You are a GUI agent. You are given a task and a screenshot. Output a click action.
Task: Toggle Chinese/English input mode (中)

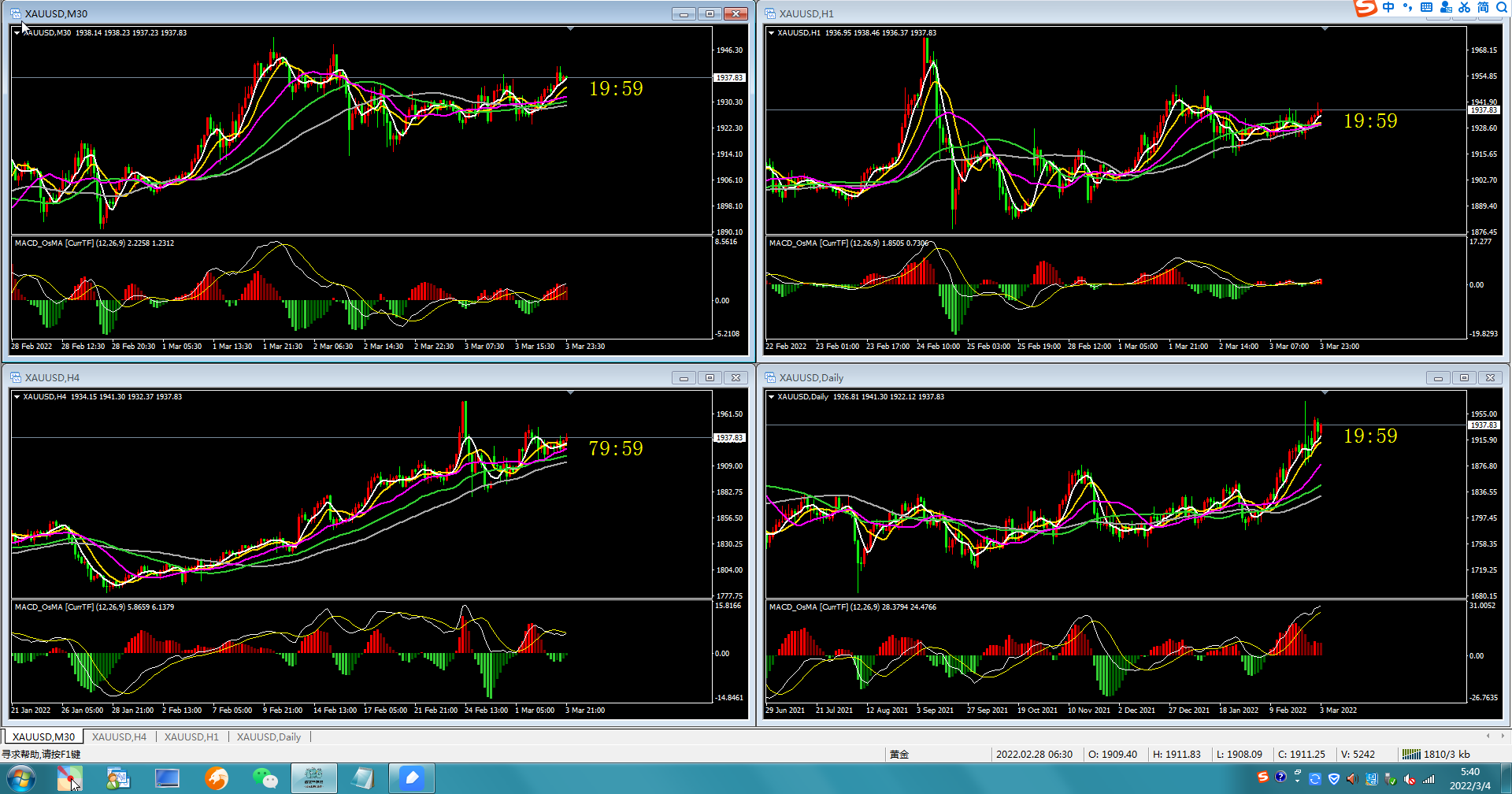[1388, 7]
